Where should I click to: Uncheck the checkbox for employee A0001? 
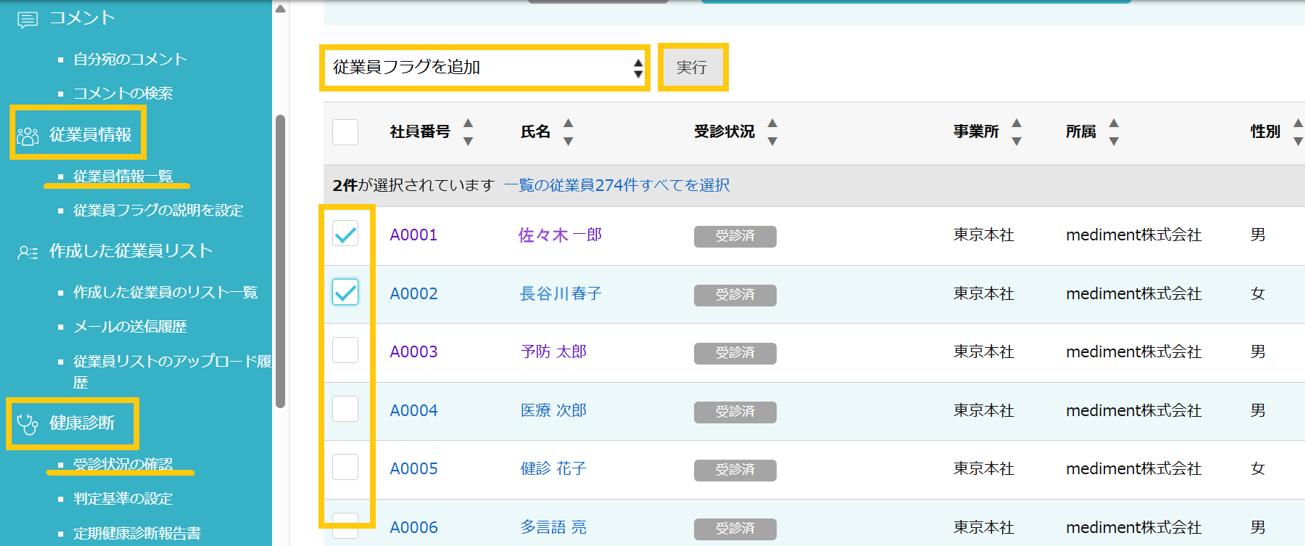pos(345,234)
